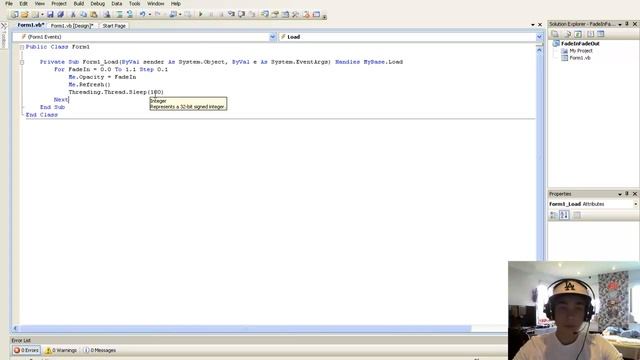Open the Edit menu
The image size is (640, 360).
tap(24, 4)
